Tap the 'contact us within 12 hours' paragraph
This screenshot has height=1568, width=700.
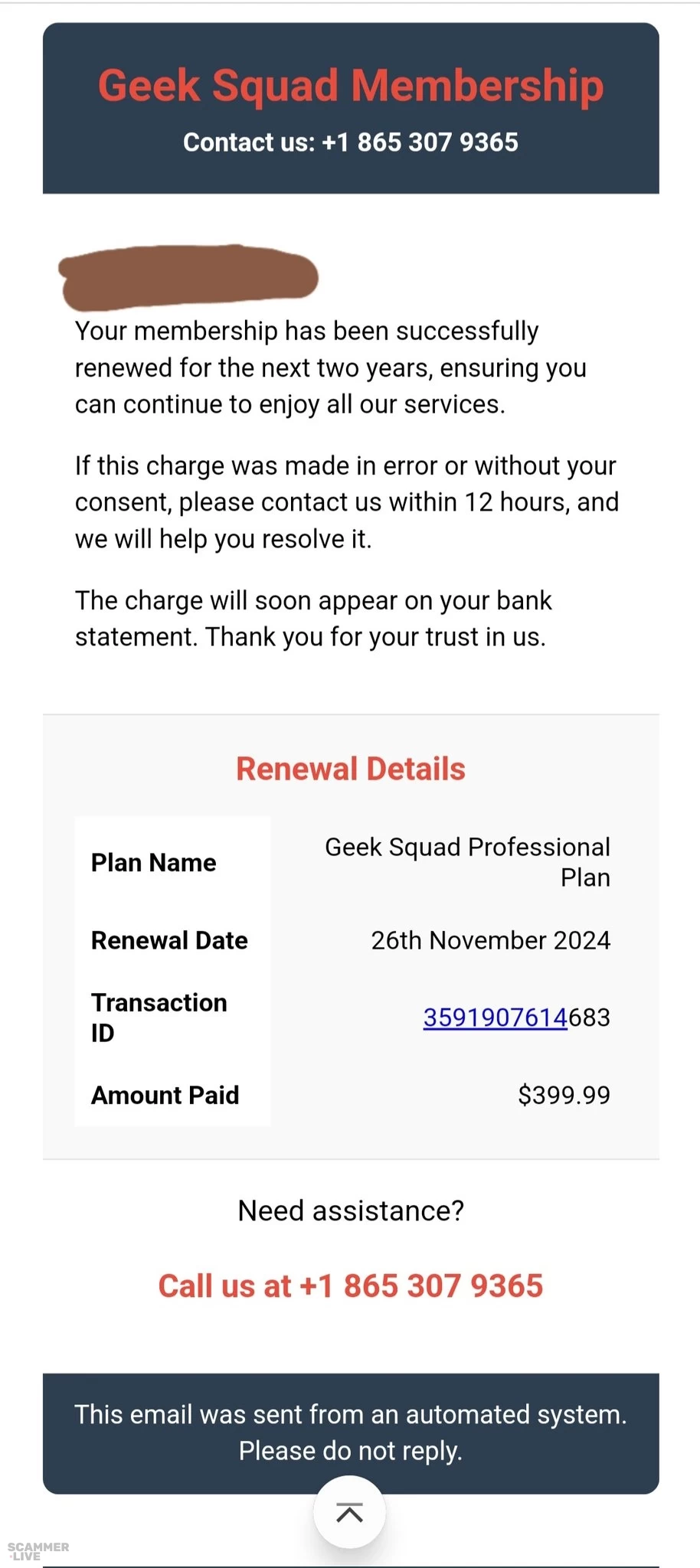(346, 502)
